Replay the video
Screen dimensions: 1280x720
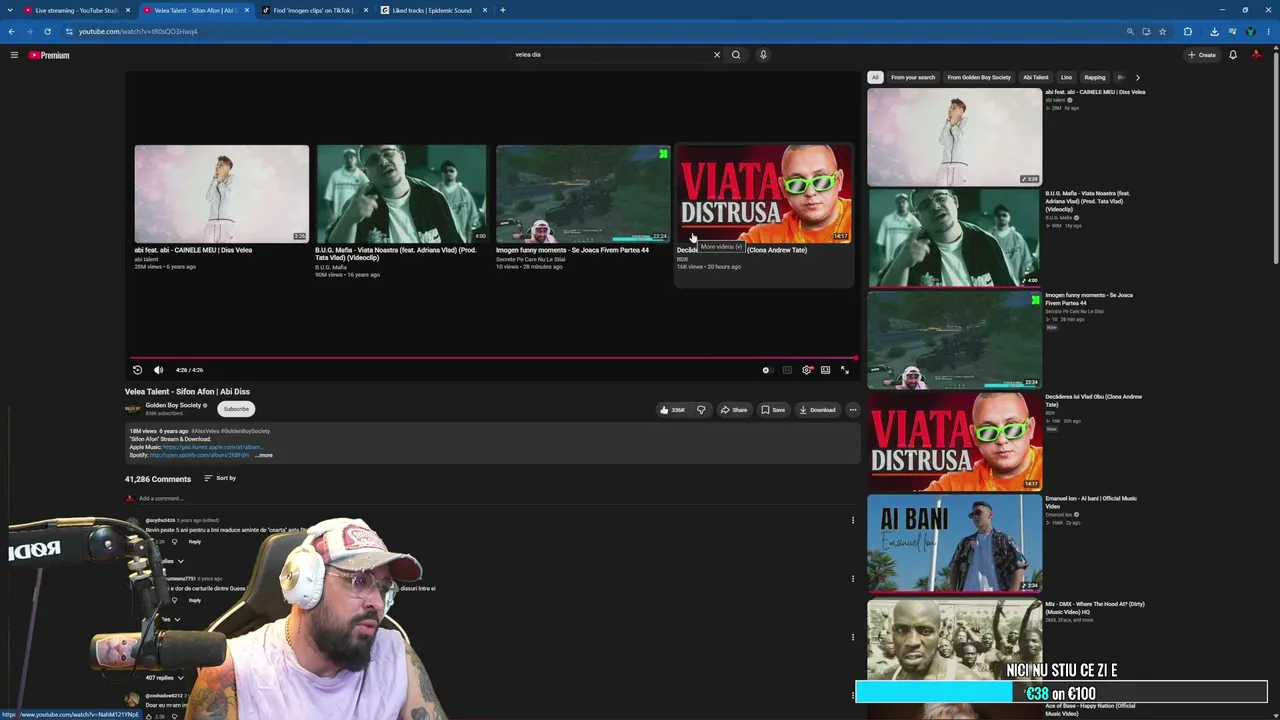click(x=138, y=370)
